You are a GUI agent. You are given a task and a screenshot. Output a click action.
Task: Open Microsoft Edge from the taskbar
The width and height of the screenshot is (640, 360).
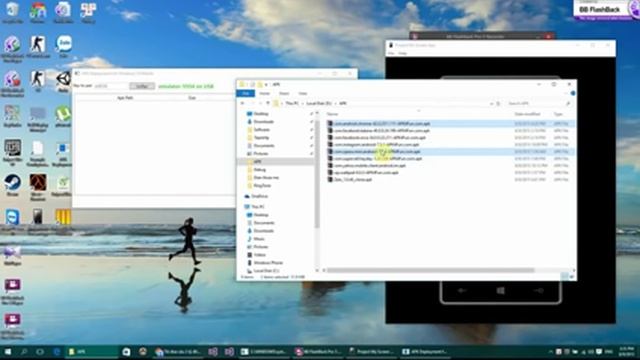pos(56,352)
